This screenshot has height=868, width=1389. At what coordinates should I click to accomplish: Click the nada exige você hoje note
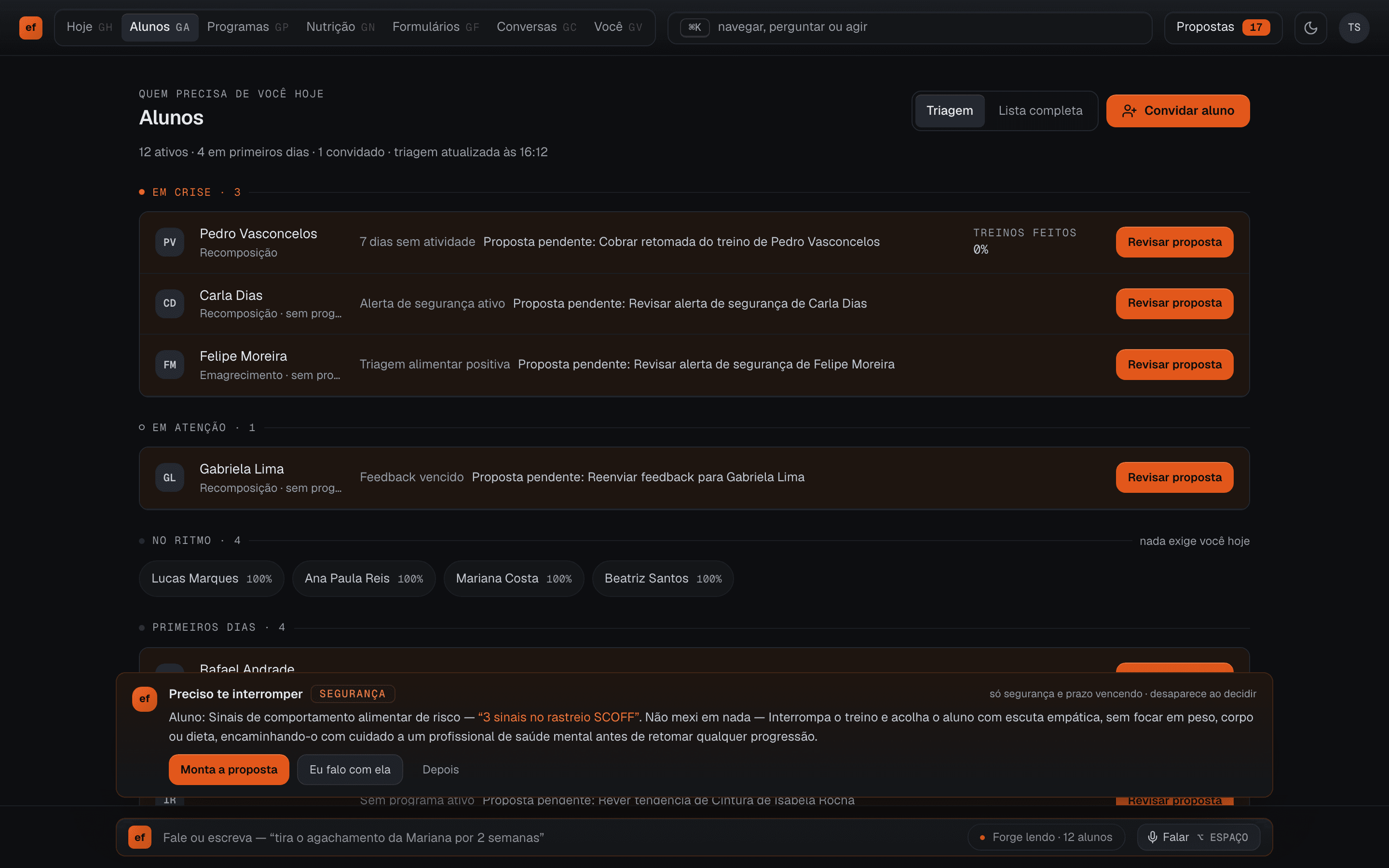coord(1195,541)
